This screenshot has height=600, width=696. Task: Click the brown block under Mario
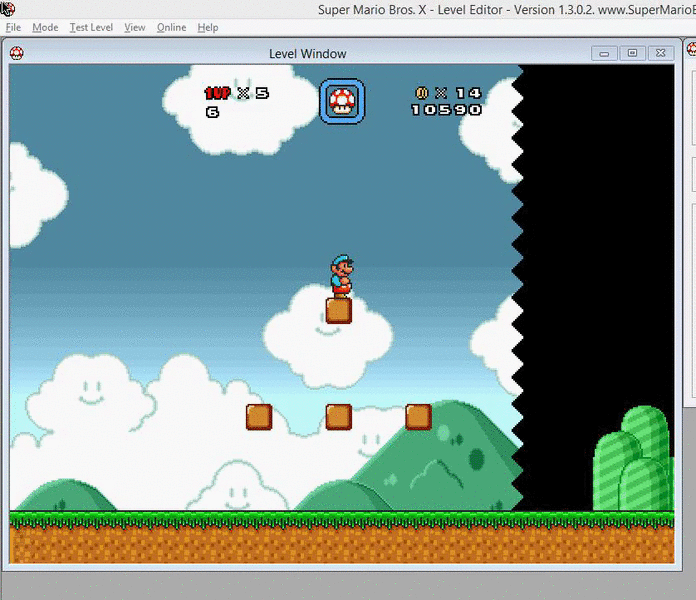pyautogui.click(x=339, y=311)
